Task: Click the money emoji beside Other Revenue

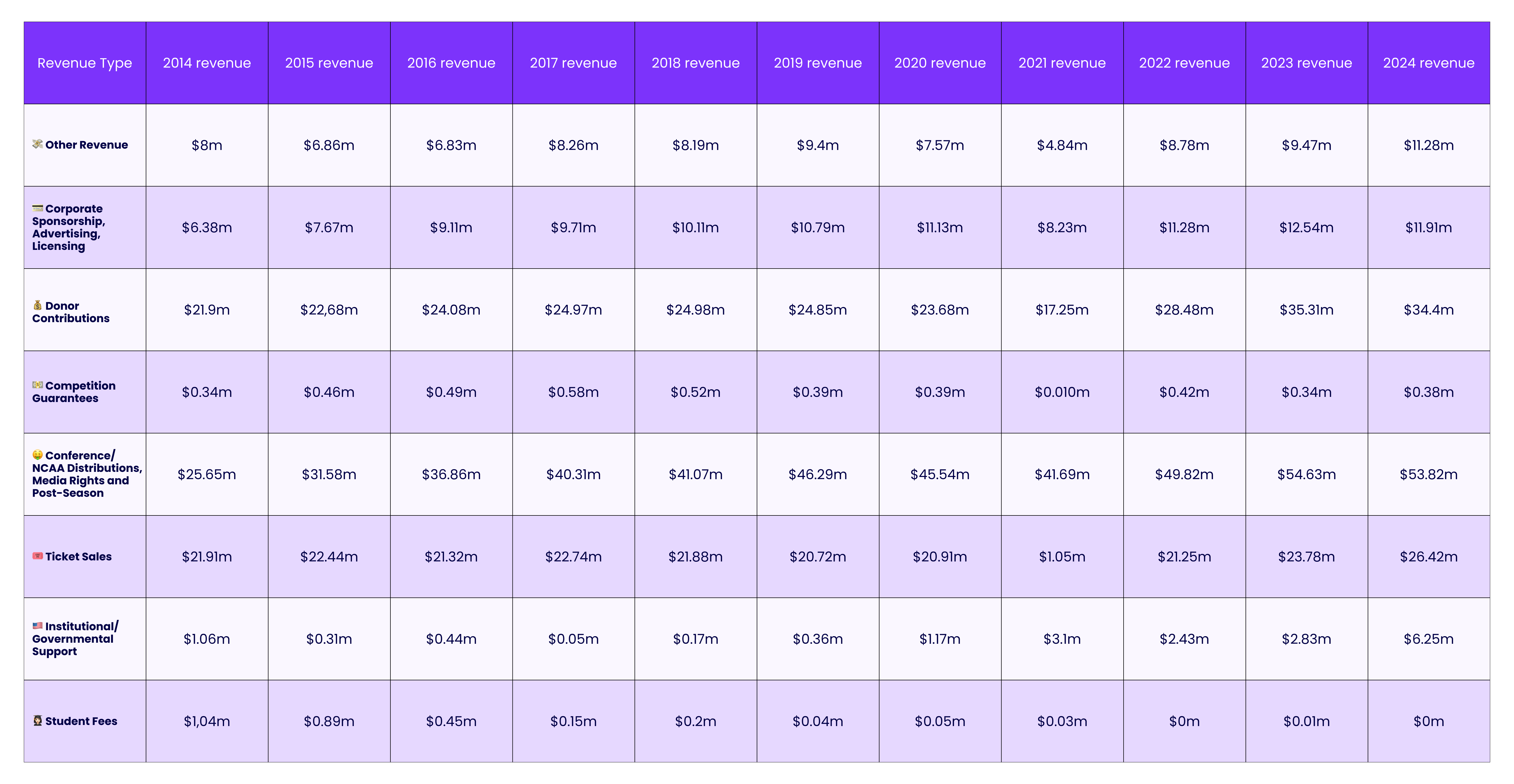Action: [x=38, y=144]
